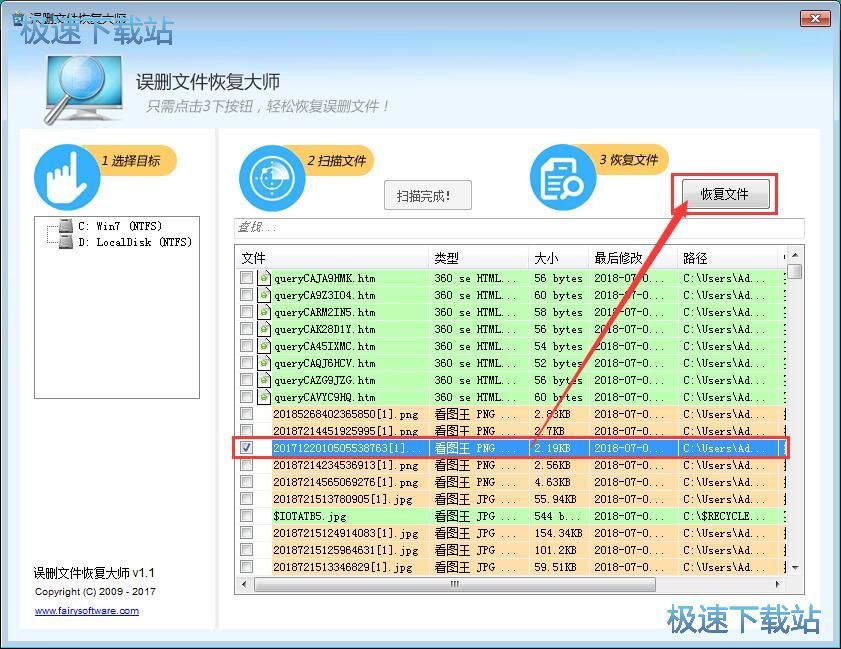841x649 pixels.
Task: Click the 查找 search input field
Action: pyautogui.click(x=519, y=227)
